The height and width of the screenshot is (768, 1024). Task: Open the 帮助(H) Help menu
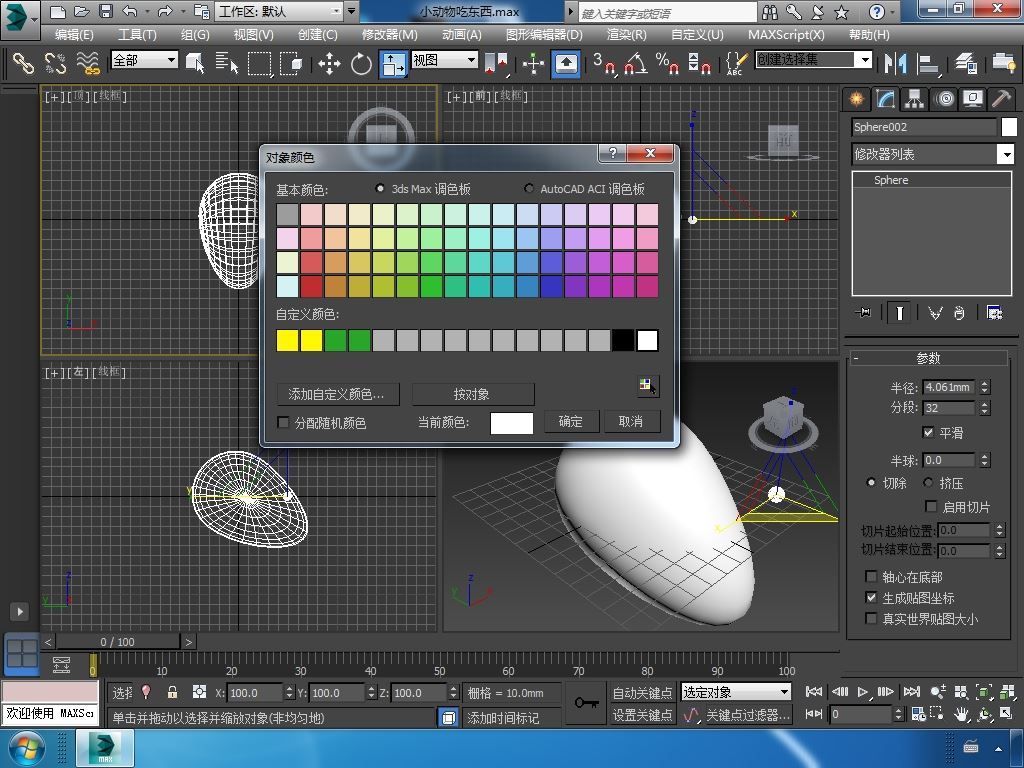click(869, 35)
